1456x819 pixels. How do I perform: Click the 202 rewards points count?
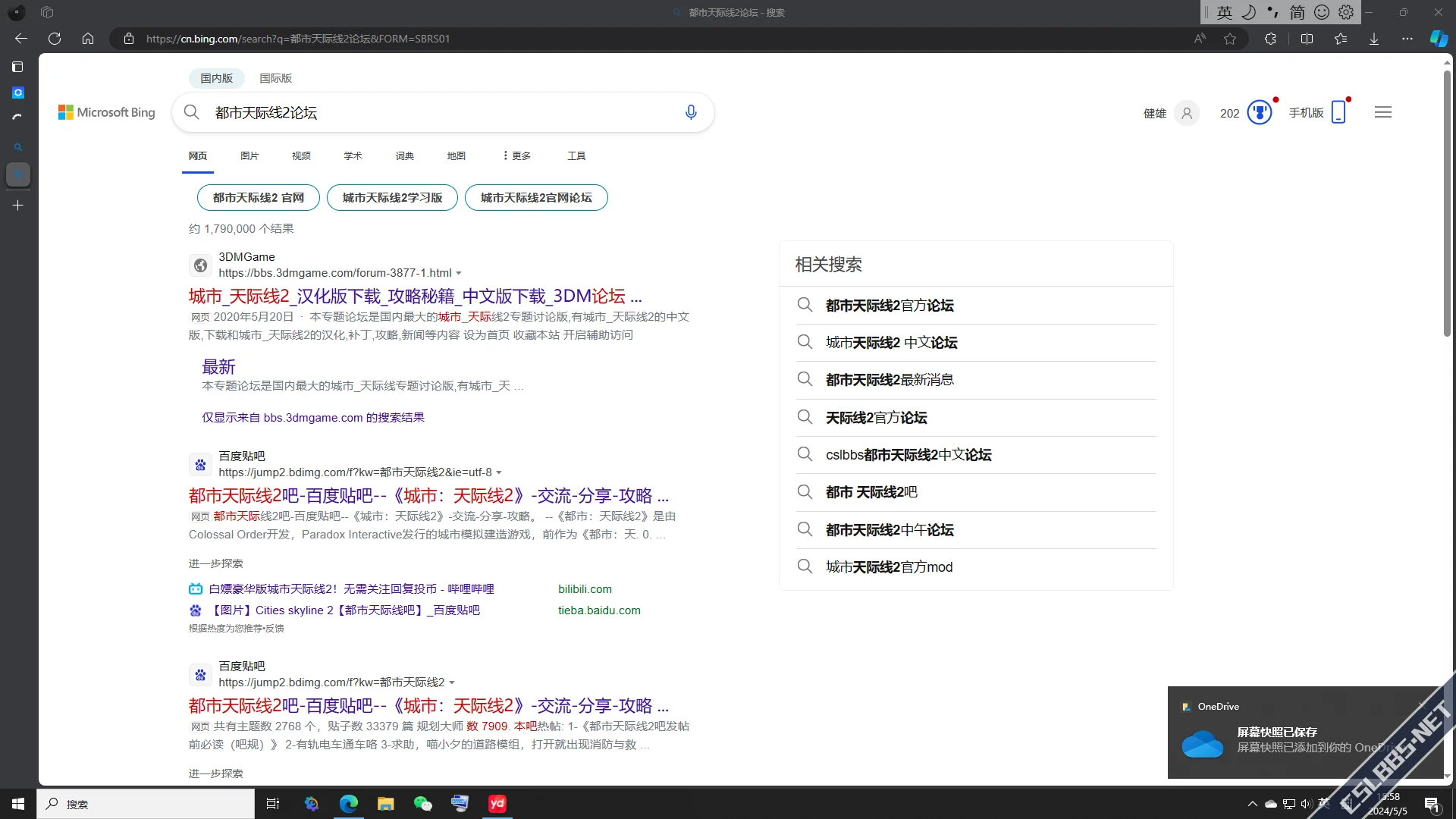coord(1230,113)
